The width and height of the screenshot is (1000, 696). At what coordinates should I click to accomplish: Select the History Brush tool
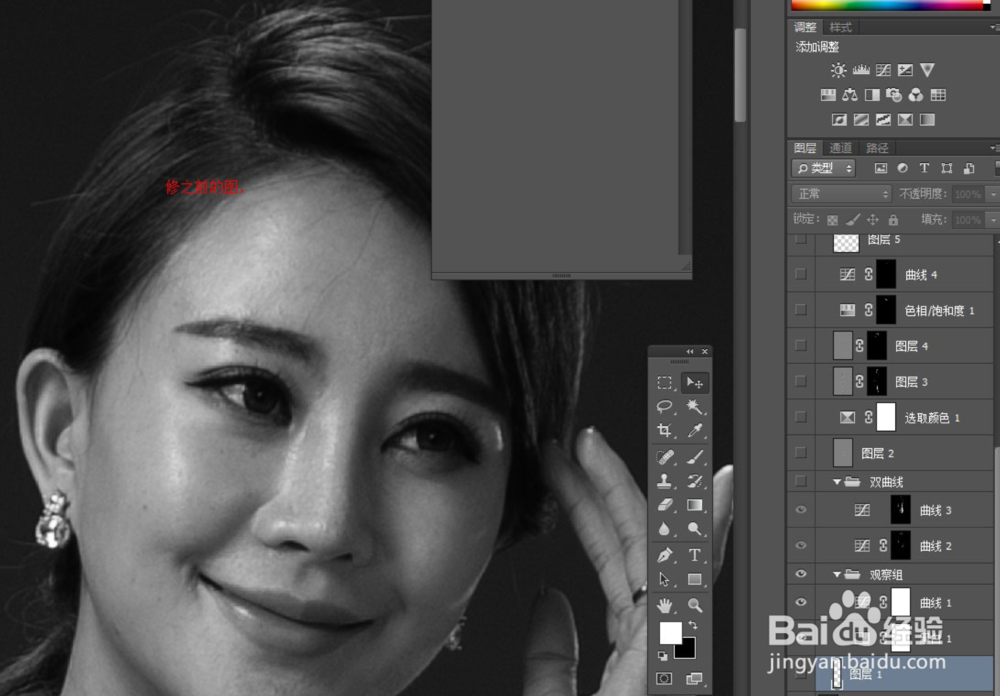[695, 481]
